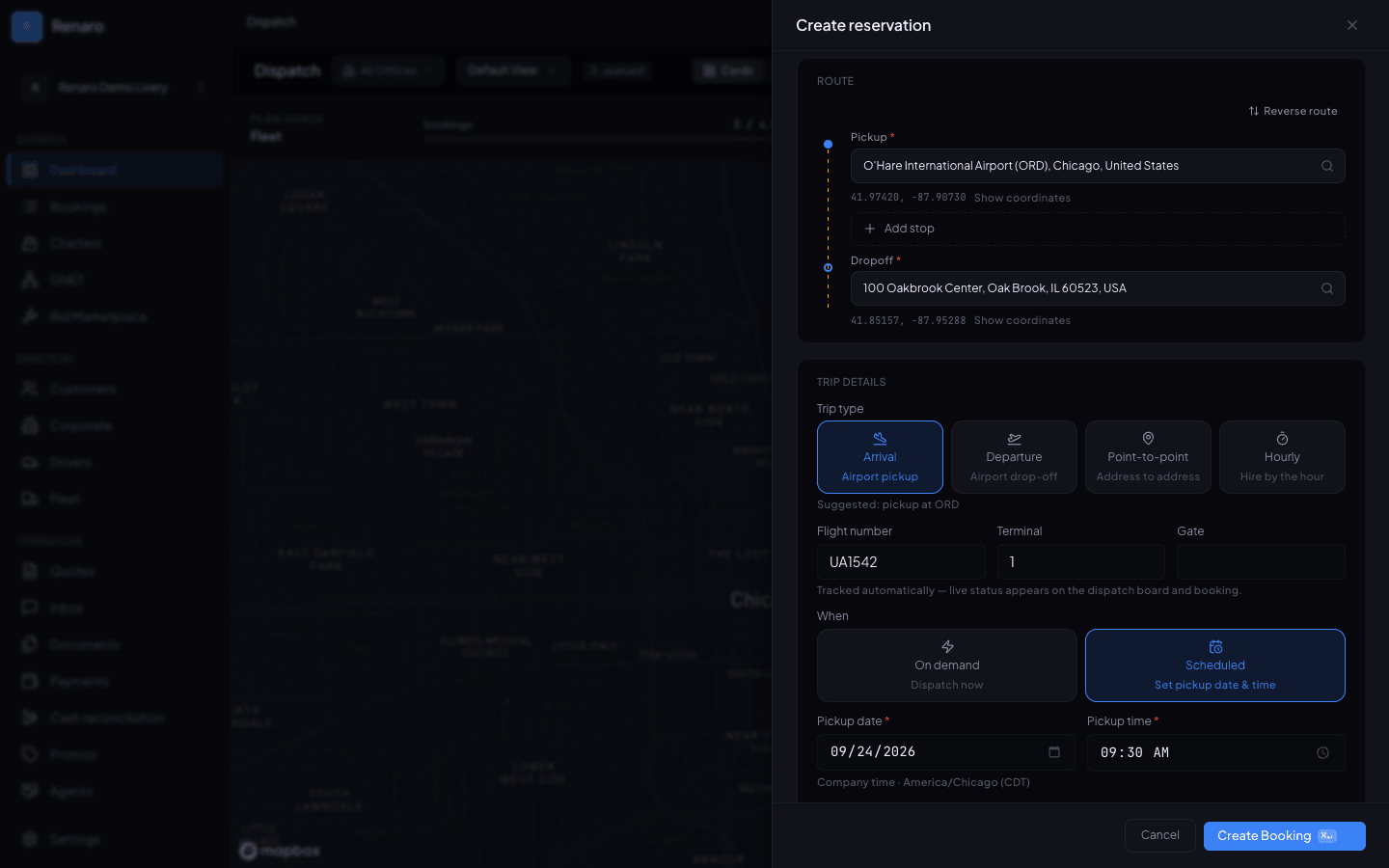Screen dimensions: 1389x868
Task: Add a stop to the route
Action: (x=1098, y=229)
